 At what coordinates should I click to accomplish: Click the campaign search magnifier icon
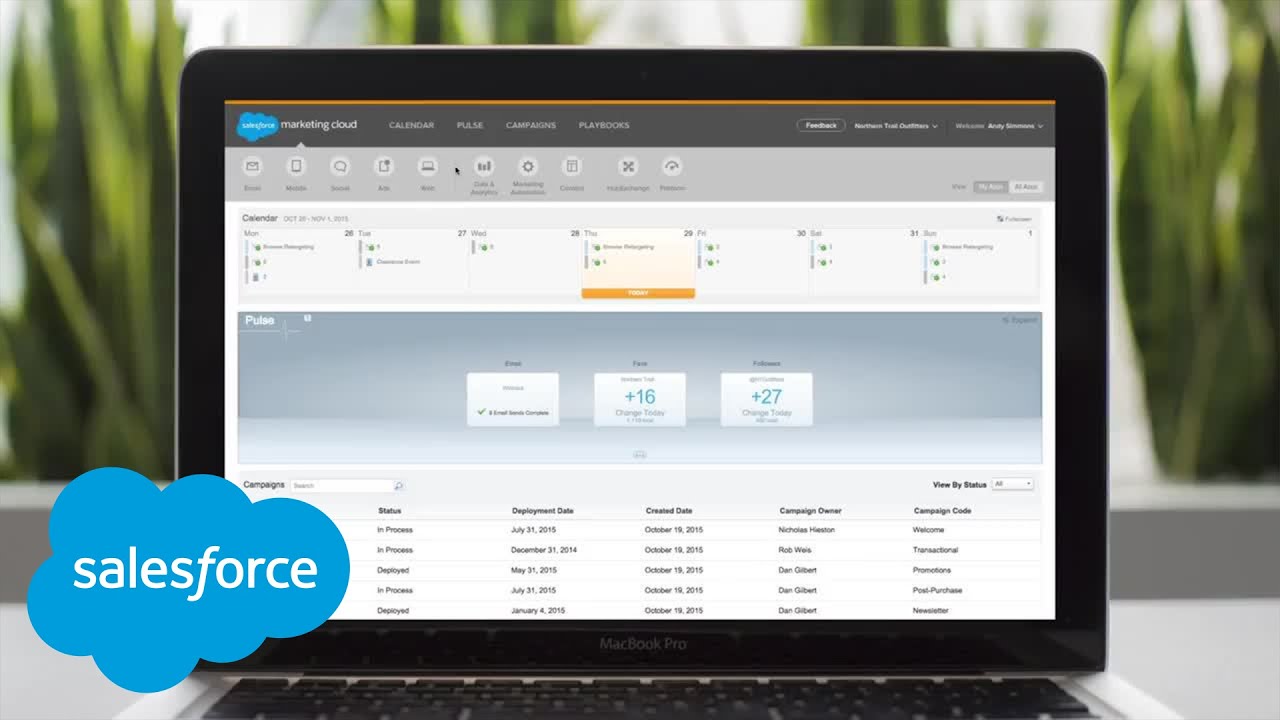[x=398, y=486]
